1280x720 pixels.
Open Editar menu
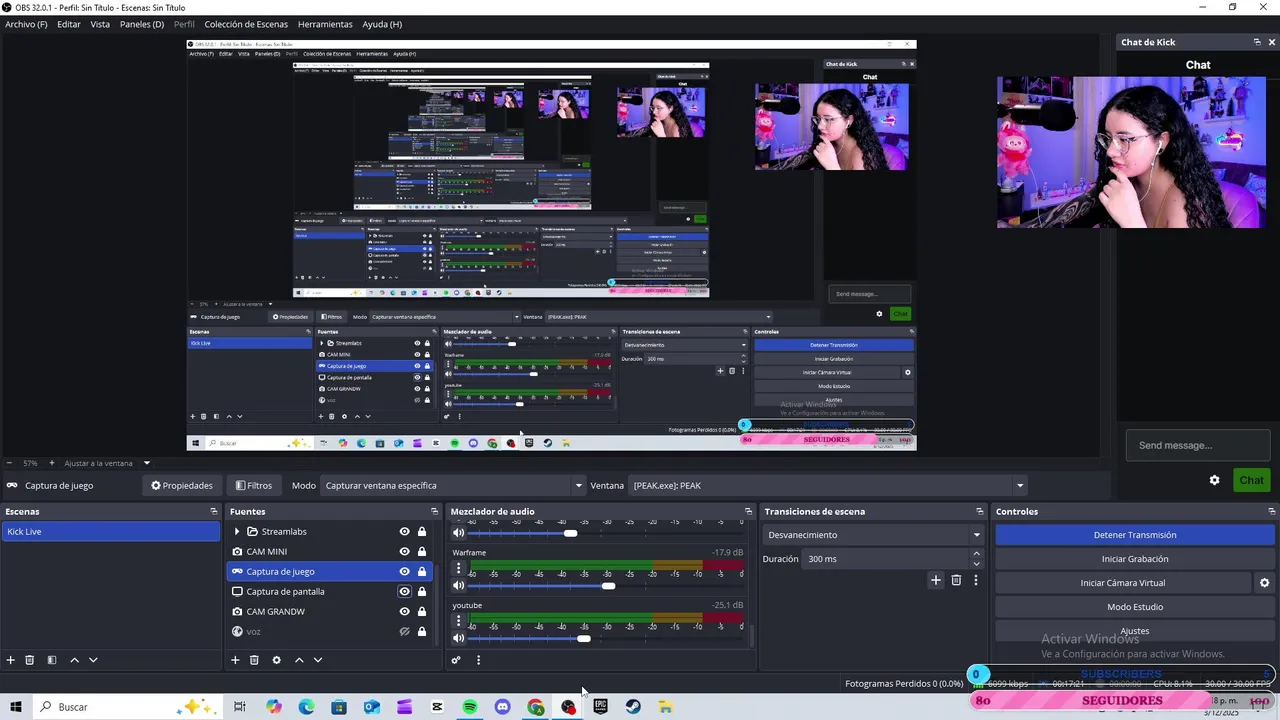[69, 24]
